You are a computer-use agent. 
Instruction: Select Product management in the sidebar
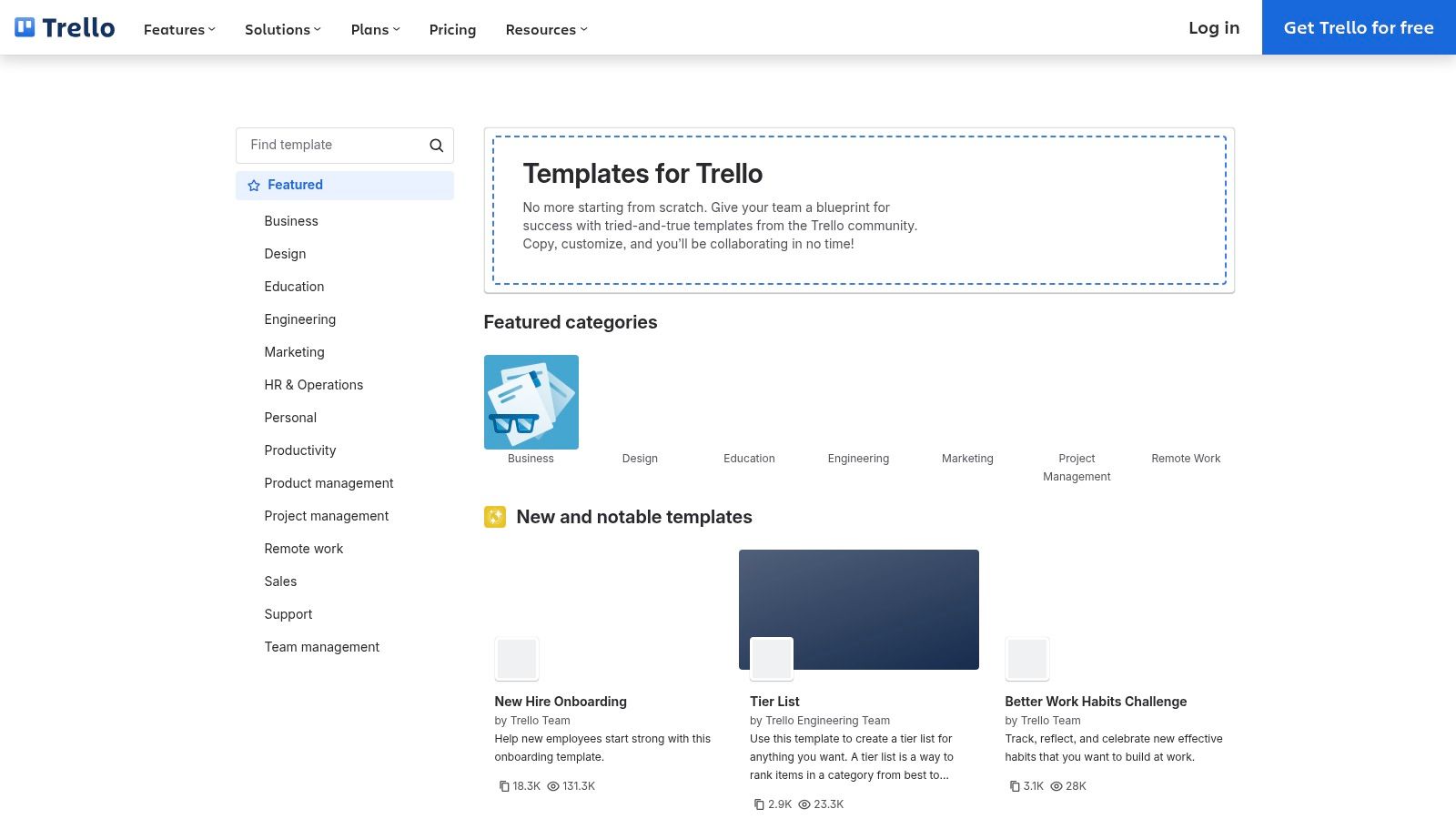329,483
